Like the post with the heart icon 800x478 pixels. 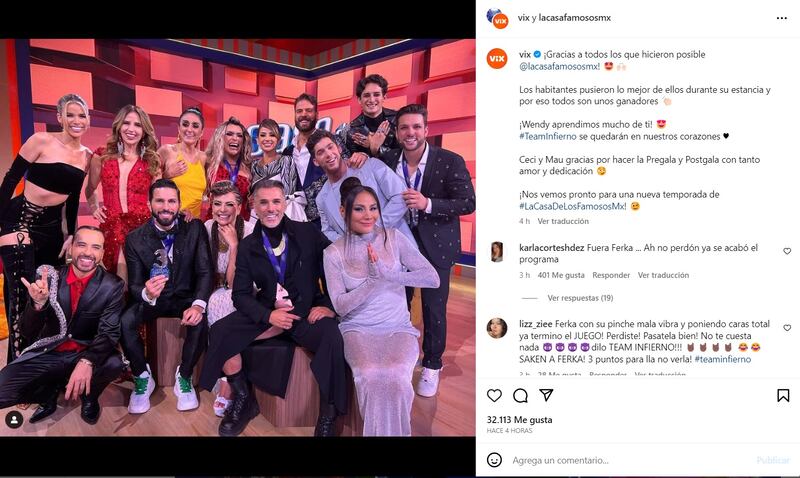click(494, 395)
